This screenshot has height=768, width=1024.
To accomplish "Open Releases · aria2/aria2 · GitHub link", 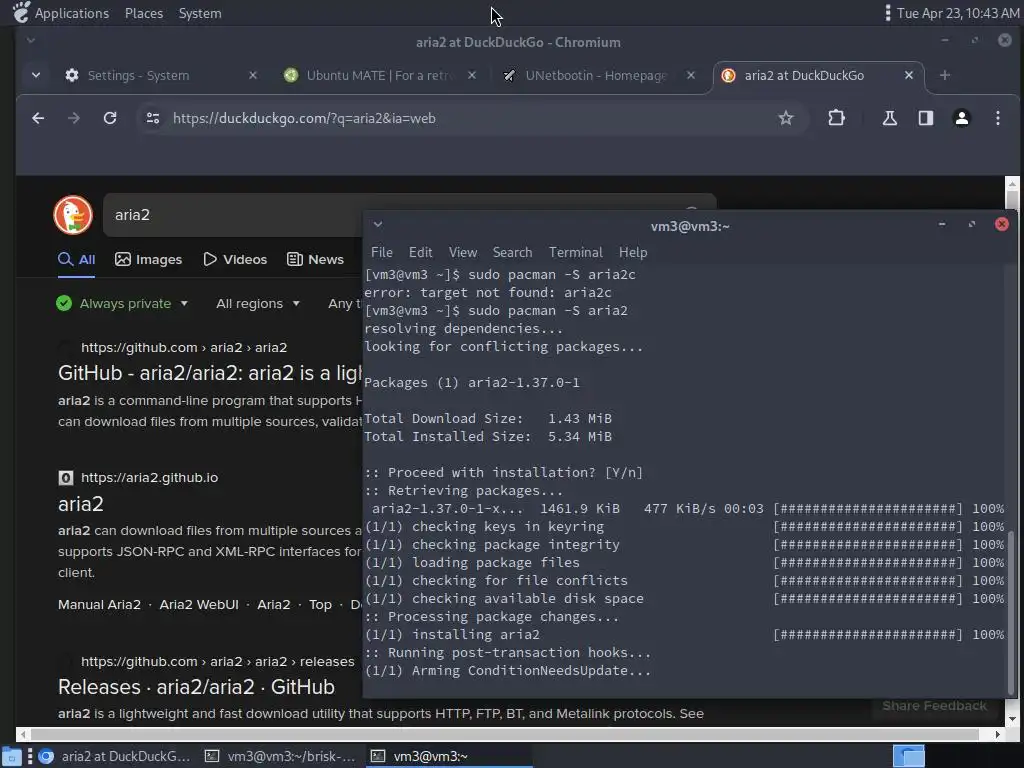I will click(x=196, y=687).
